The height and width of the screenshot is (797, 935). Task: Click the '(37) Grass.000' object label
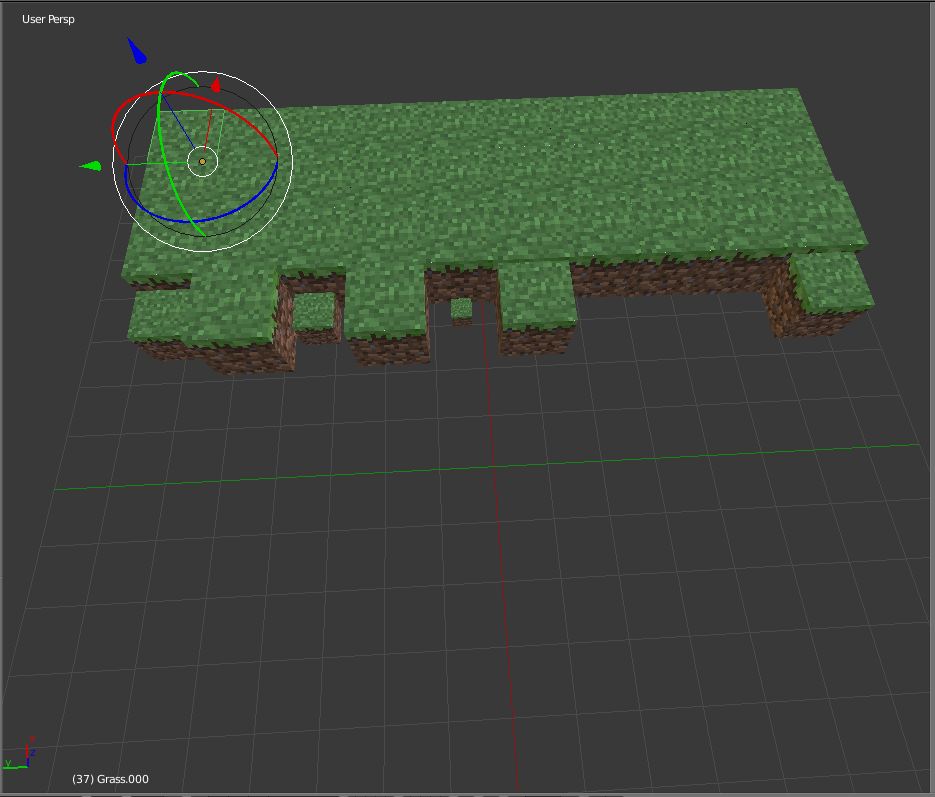point(110,779)
